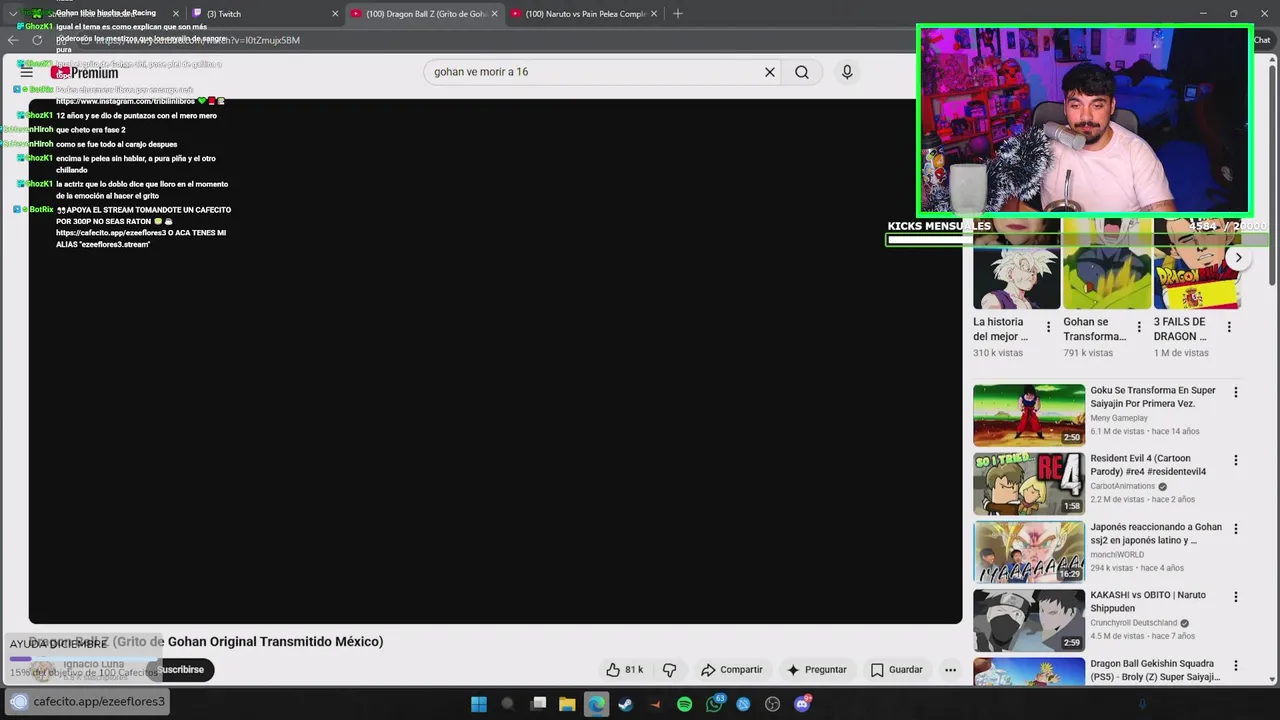Show next shorts with right chevron

pyautogui.click(x=1238, y=258)
